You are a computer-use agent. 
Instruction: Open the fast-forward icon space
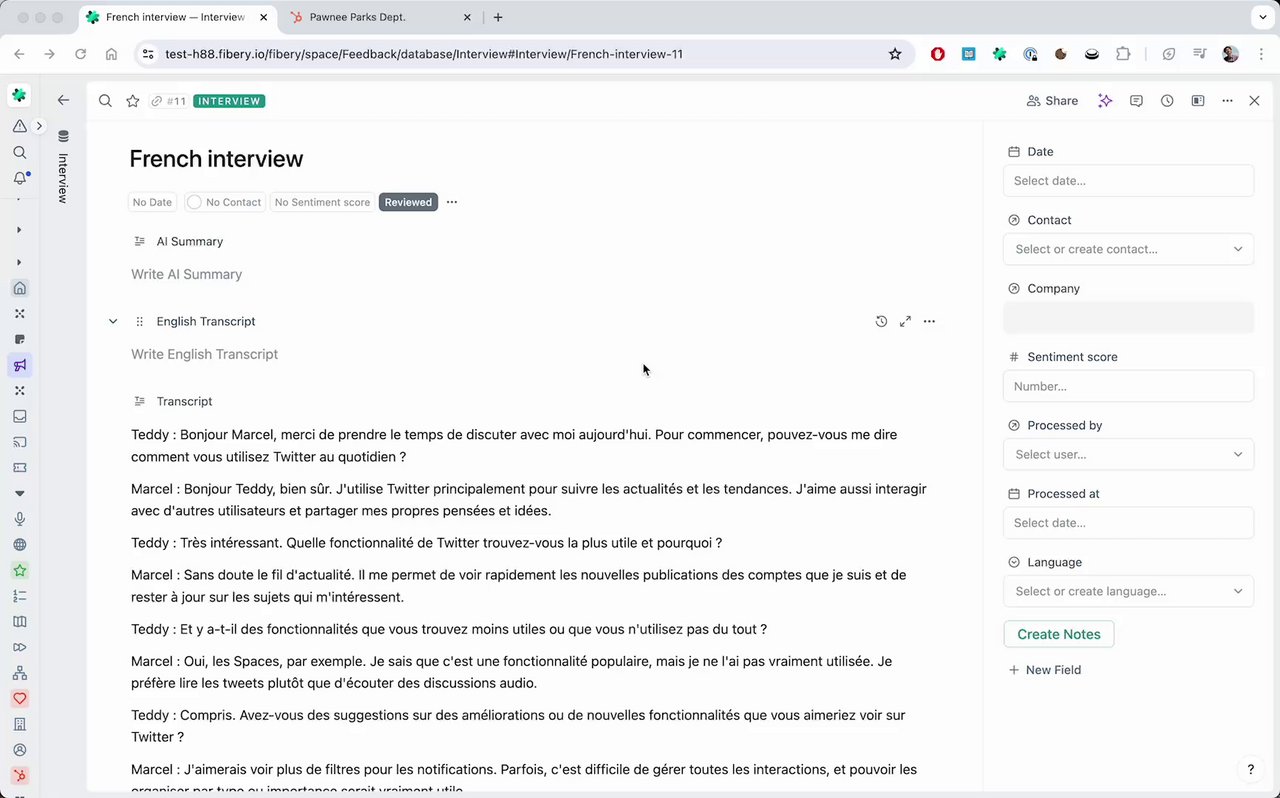click(x=19, y=647)
